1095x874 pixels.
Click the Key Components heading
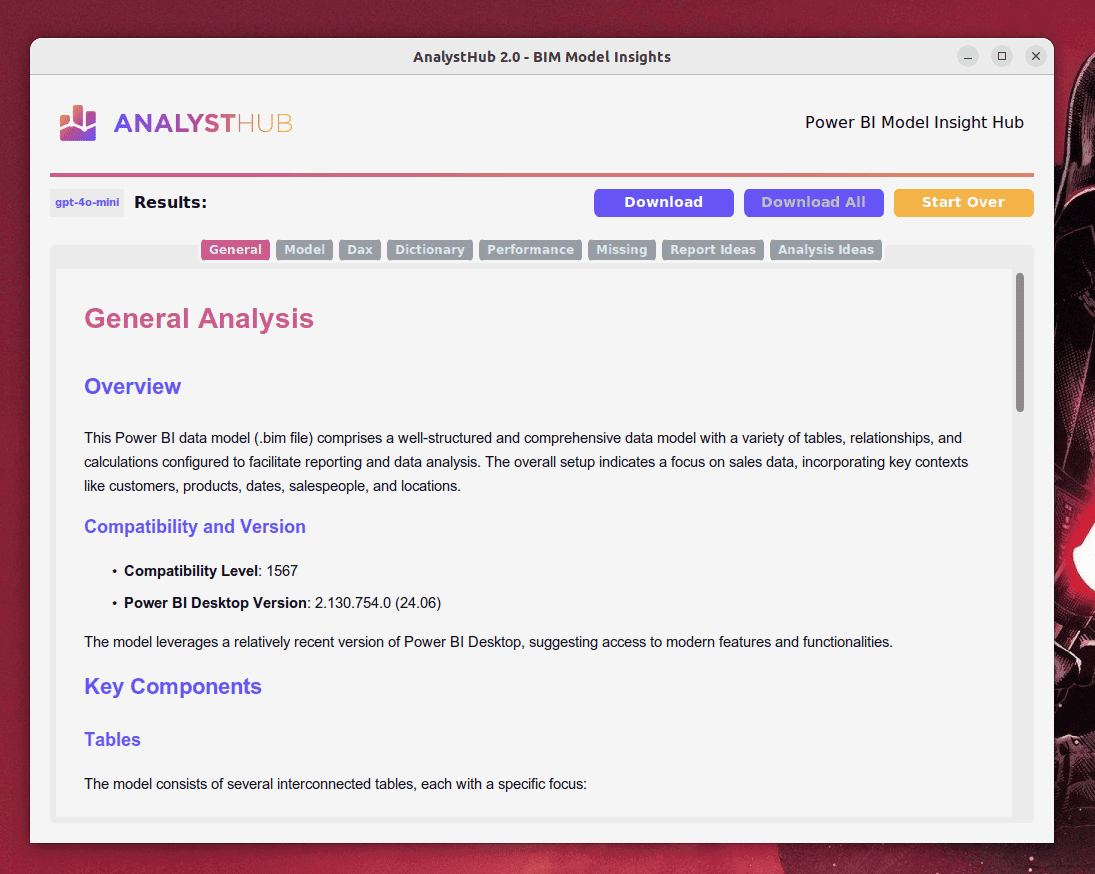[x=172, y=686]
